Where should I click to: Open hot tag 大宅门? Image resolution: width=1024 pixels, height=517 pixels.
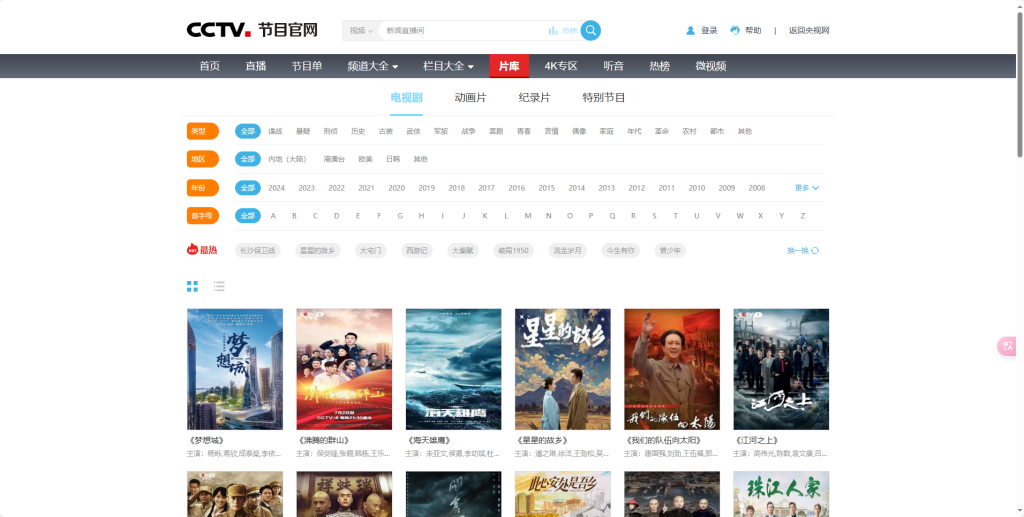[x=370, y=251]
